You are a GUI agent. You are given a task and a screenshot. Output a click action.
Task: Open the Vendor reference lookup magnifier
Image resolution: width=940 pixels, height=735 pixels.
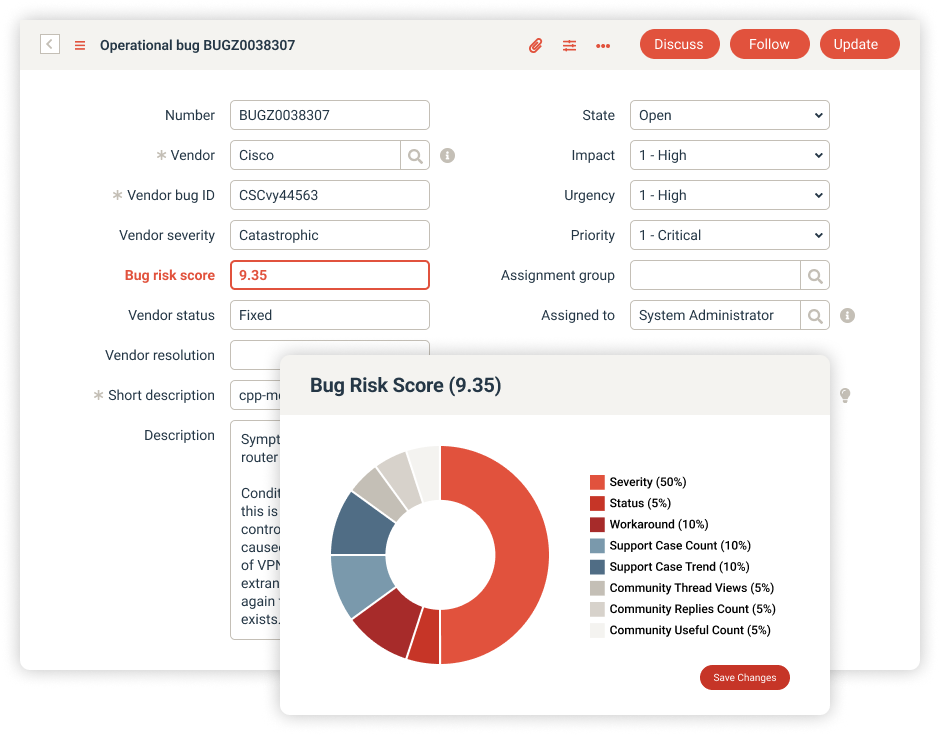(x=414, y=155)
